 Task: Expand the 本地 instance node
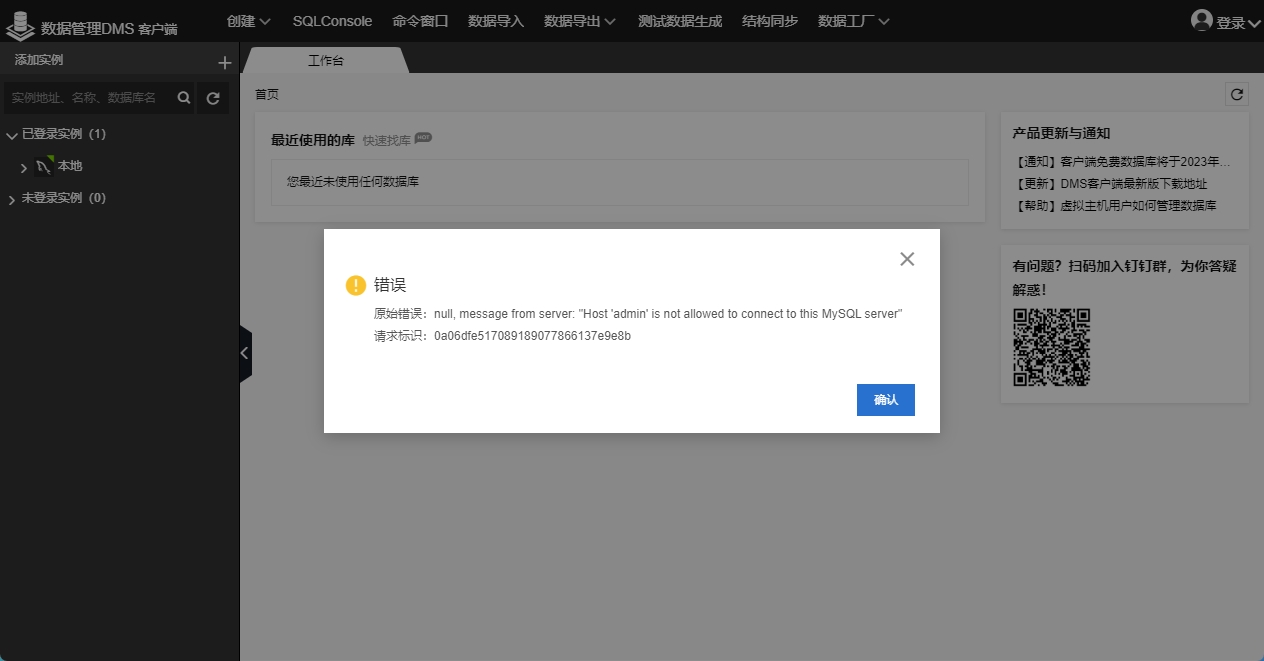pos(24,167)
